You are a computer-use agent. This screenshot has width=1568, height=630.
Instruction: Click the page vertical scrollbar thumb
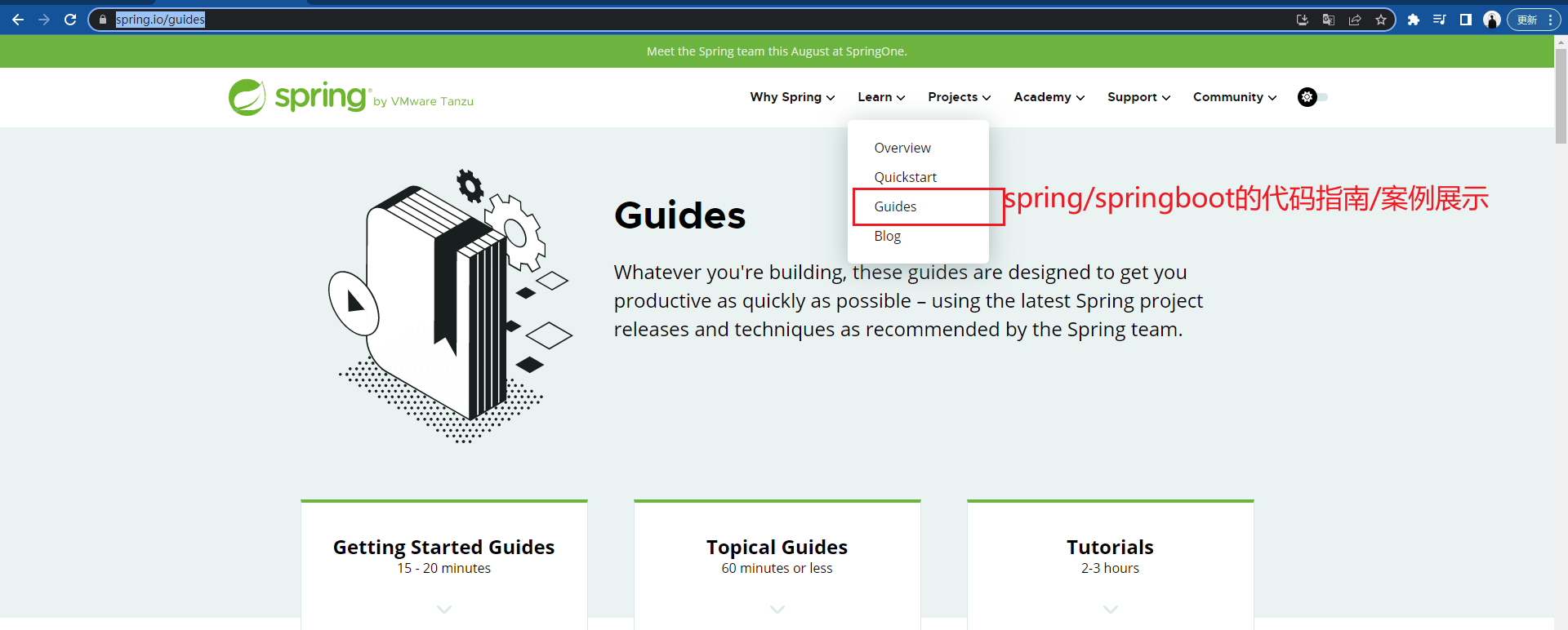click(x=1561, y=95)
